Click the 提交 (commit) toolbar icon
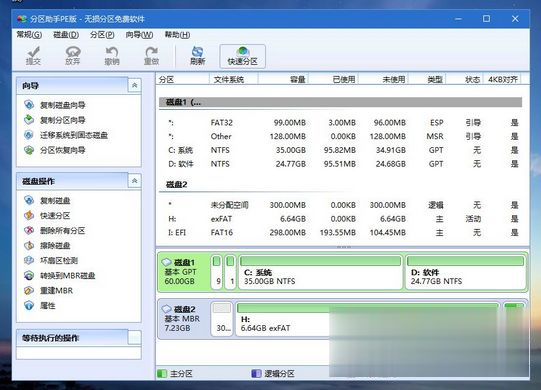Image resolution: width=541 pixels, height=390 pixels. coord(33,56)
